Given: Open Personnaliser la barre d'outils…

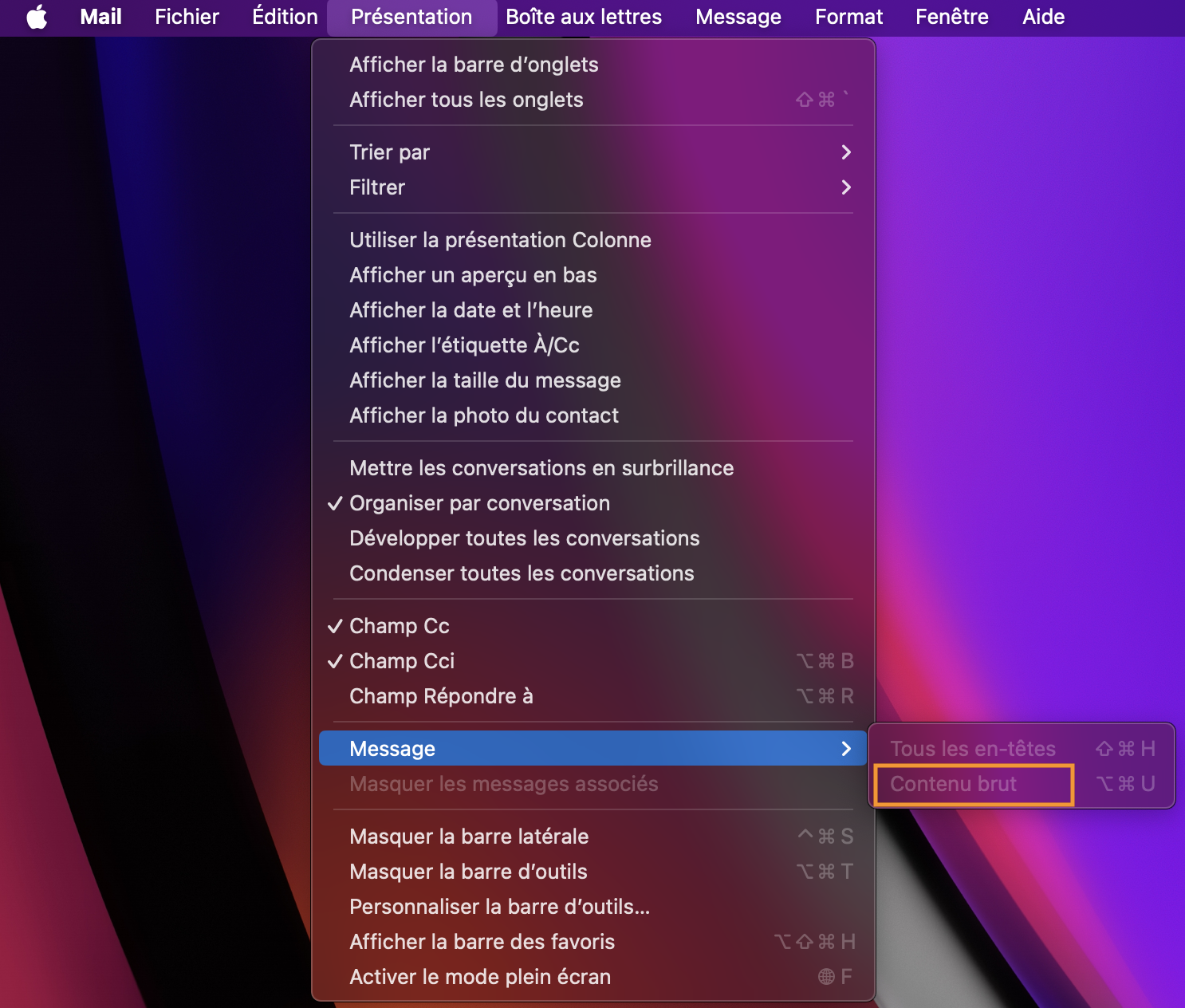Looking at the screenshot, I should coord(593,907).
